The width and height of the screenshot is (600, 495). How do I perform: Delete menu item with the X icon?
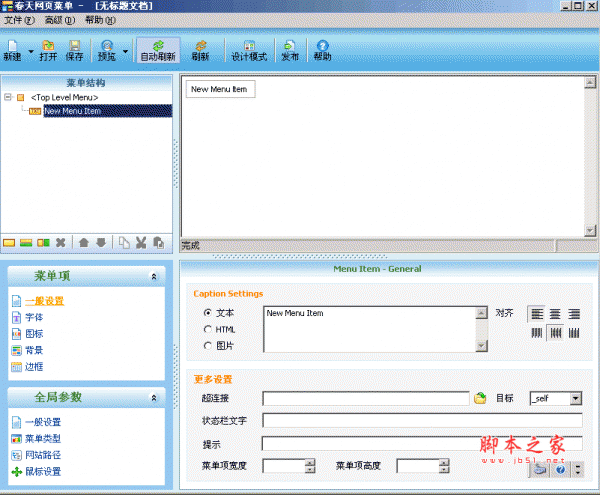[61, 242]
